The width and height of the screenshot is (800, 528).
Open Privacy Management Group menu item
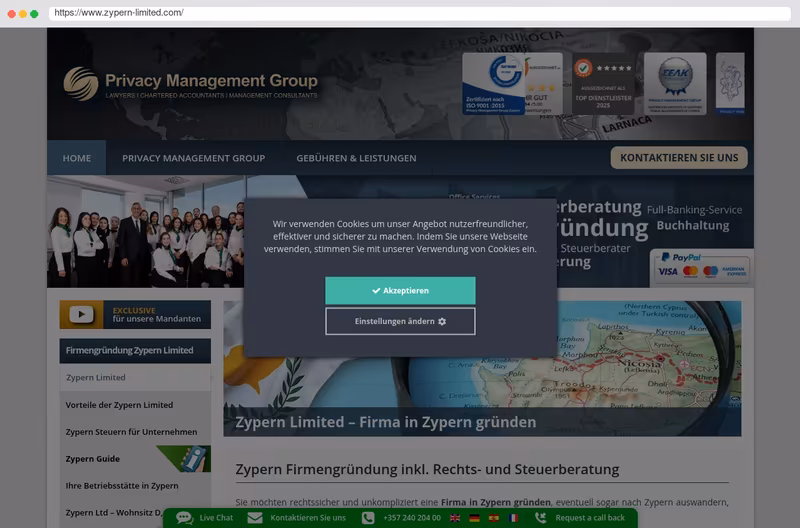coord(193,158)
